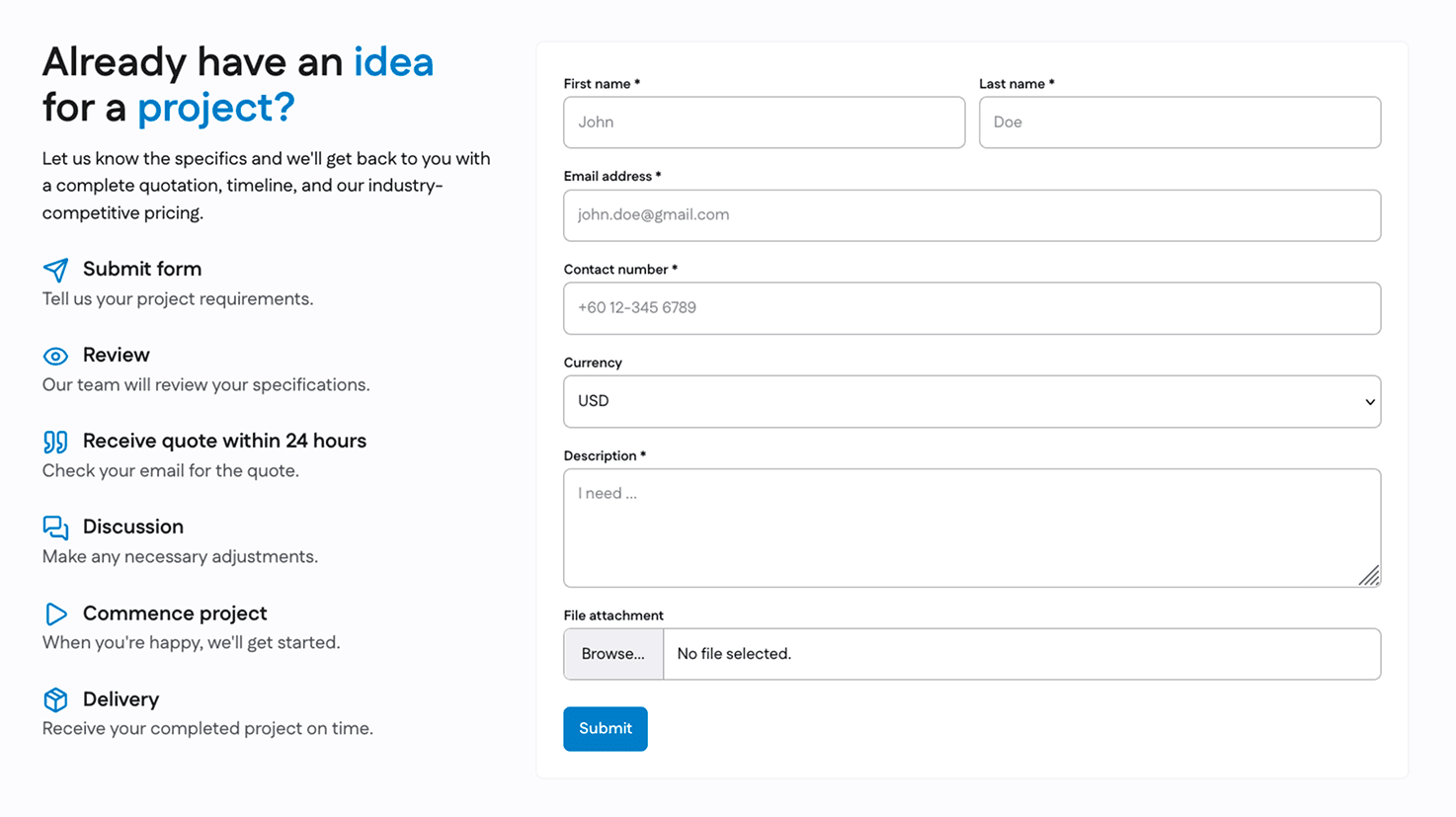Viewport: 1456px width, 817px height.
Task: Click the eye icon beside Review
Action: pyautogui.click(x=56, y=356)
